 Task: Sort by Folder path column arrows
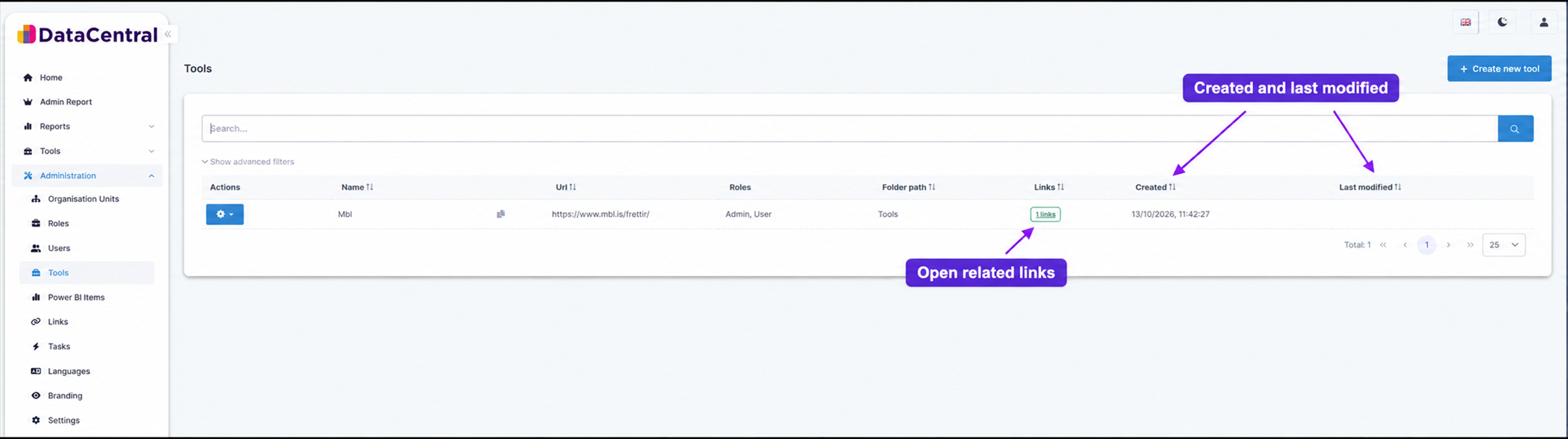click(x=931, y=187)
